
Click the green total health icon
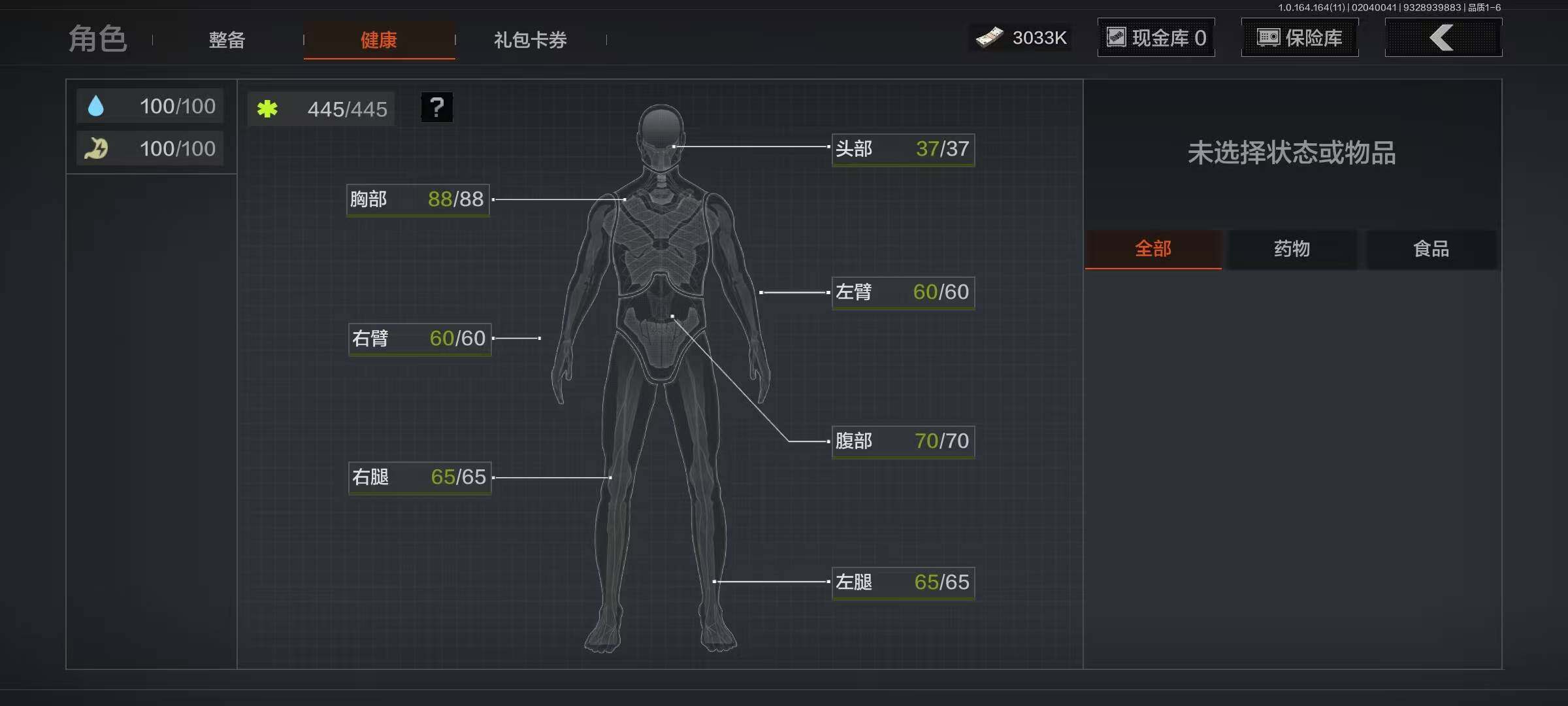click(267, 109)
